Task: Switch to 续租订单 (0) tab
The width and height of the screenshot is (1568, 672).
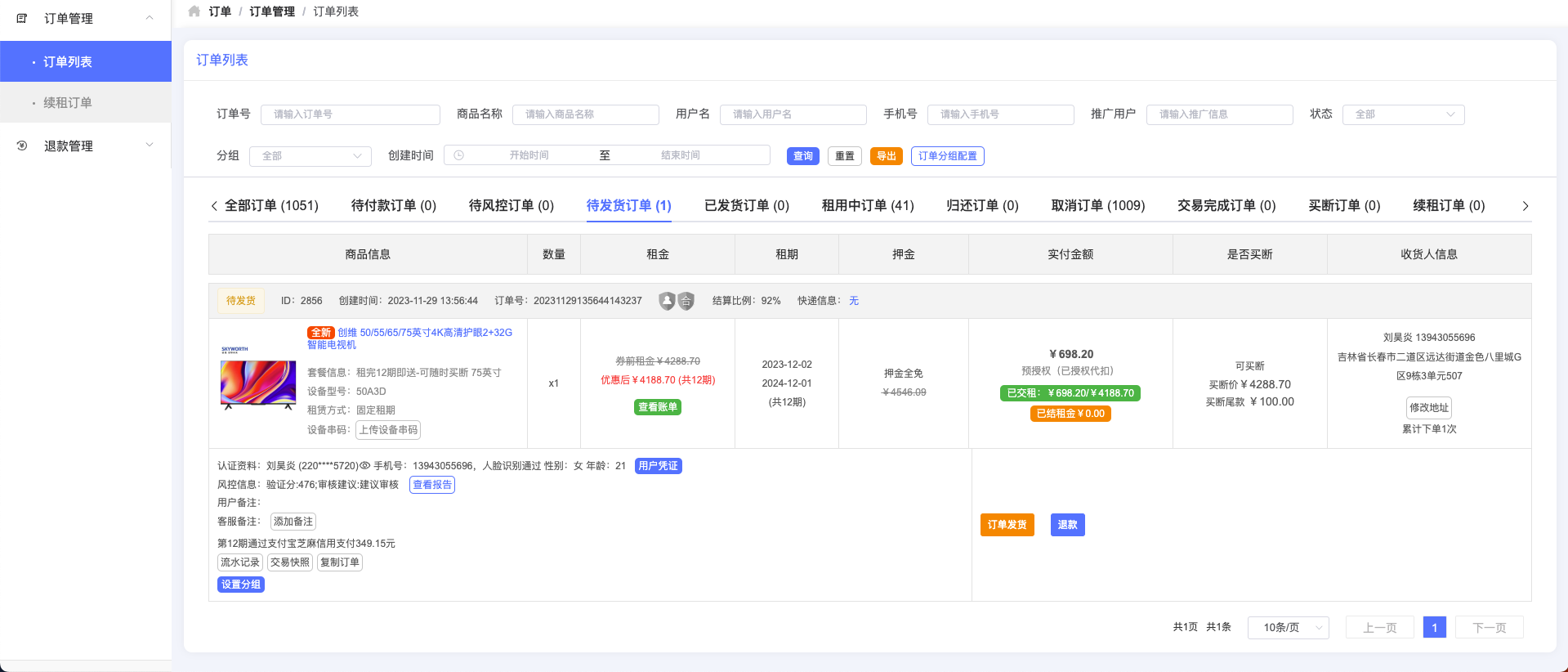Action: coord(1449,206)
